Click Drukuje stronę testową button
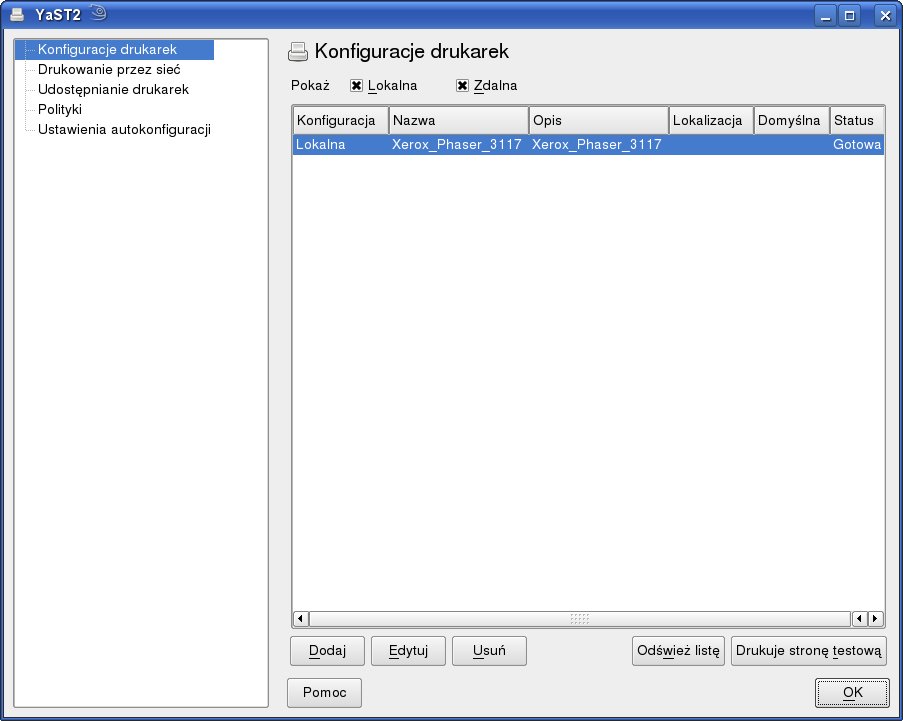 coord(808,651)
